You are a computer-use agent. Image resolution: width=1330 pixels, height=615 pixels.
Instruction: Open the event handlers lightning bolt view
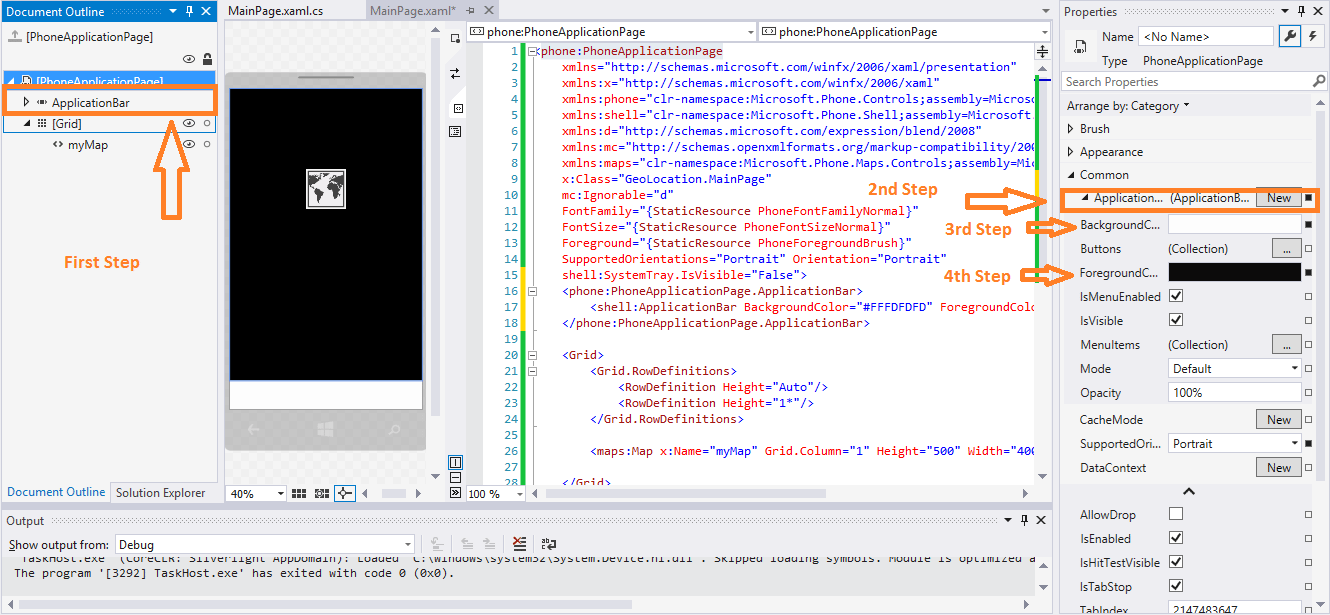pos(1313,36)
